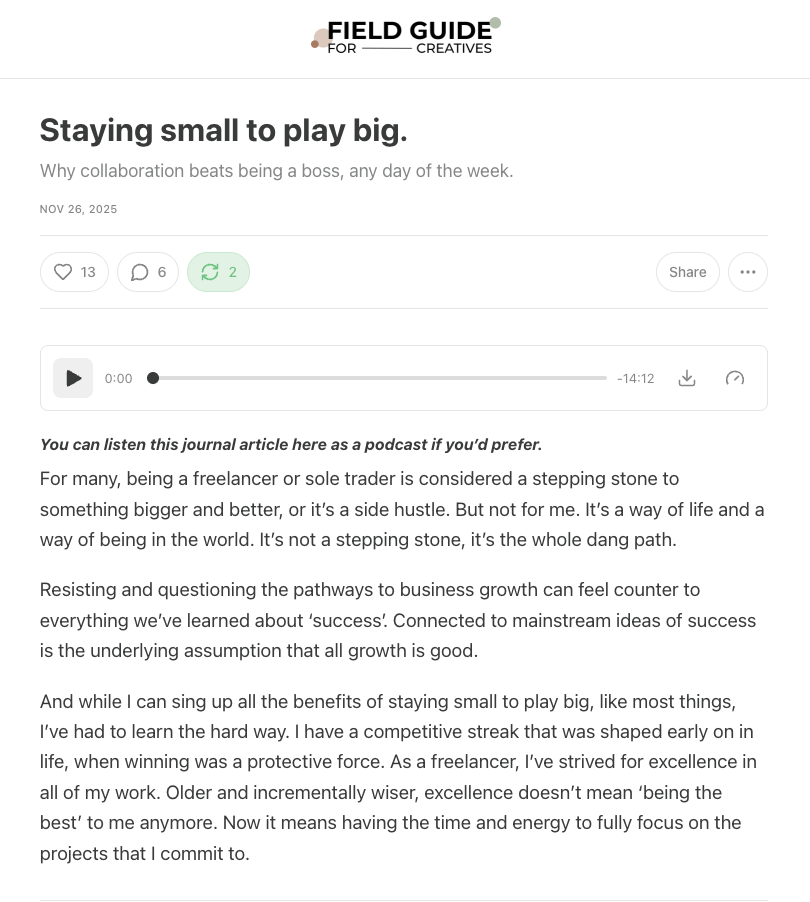Click the Share button

[687, 272]
